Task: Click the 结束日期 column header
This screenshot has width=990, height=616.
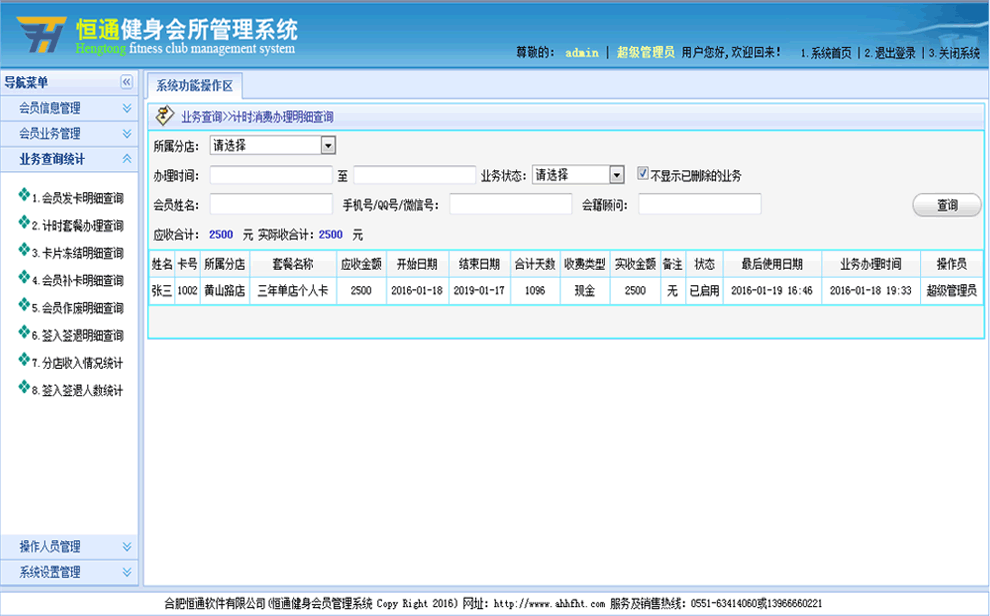Action: point(479,264)
